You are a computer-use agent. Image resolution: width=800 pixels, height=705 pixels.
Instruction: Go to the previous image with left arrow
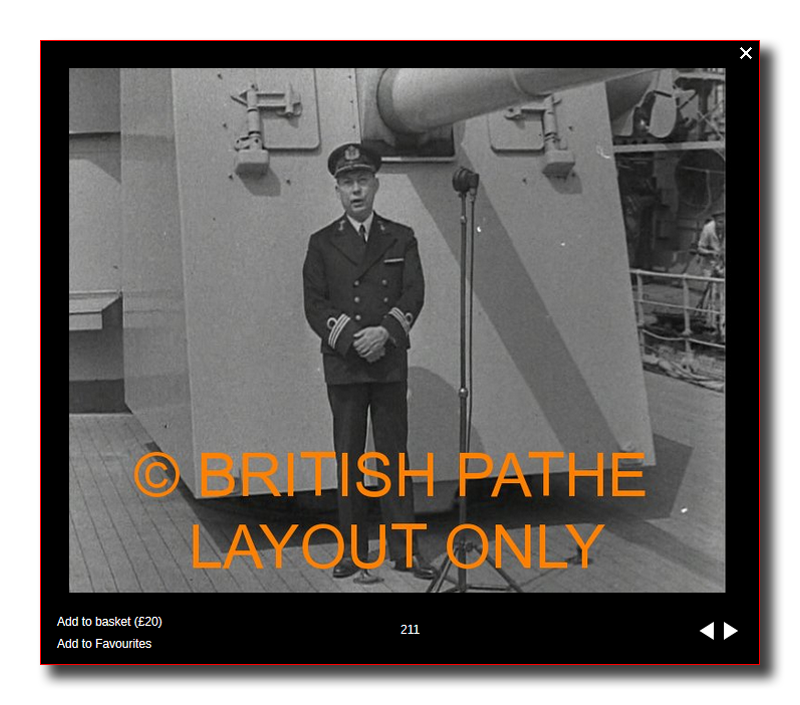(x=707, y=631)
